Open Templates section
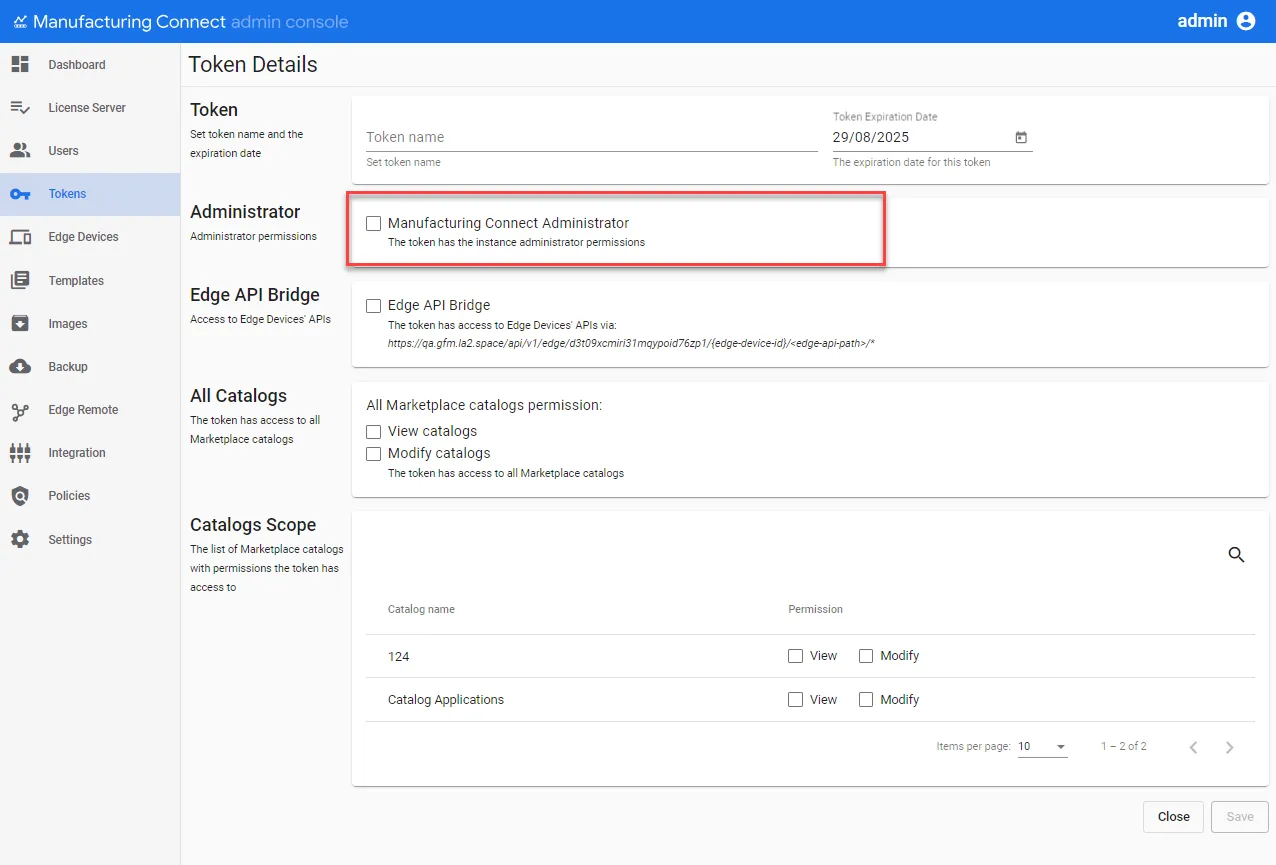Viewport: 1276px width, 865px height. (x=90, y=281)
